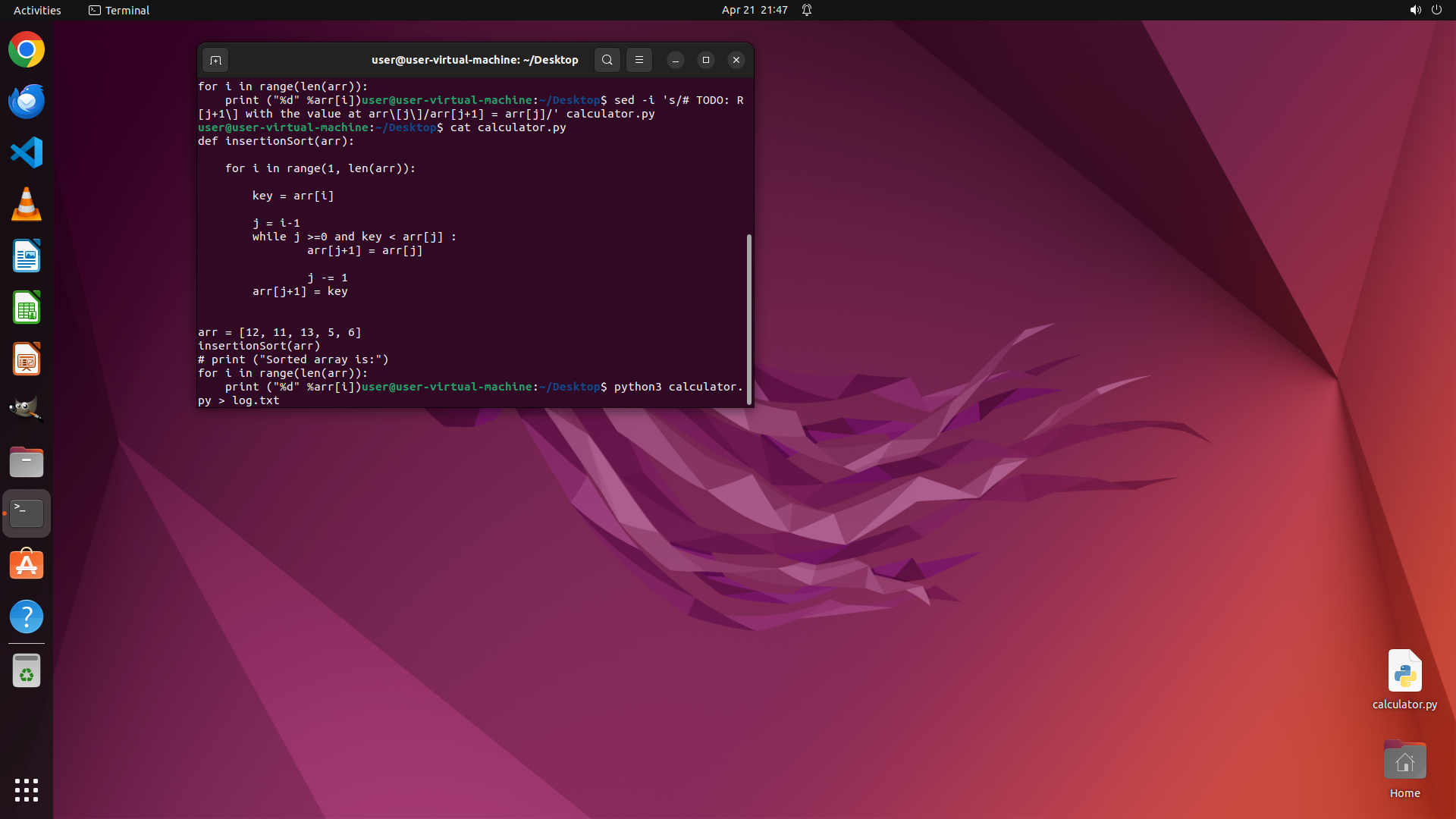This screenshot has width=1456, height=819.
Task: Click the terminal search icon
Action: pos(607,60)
